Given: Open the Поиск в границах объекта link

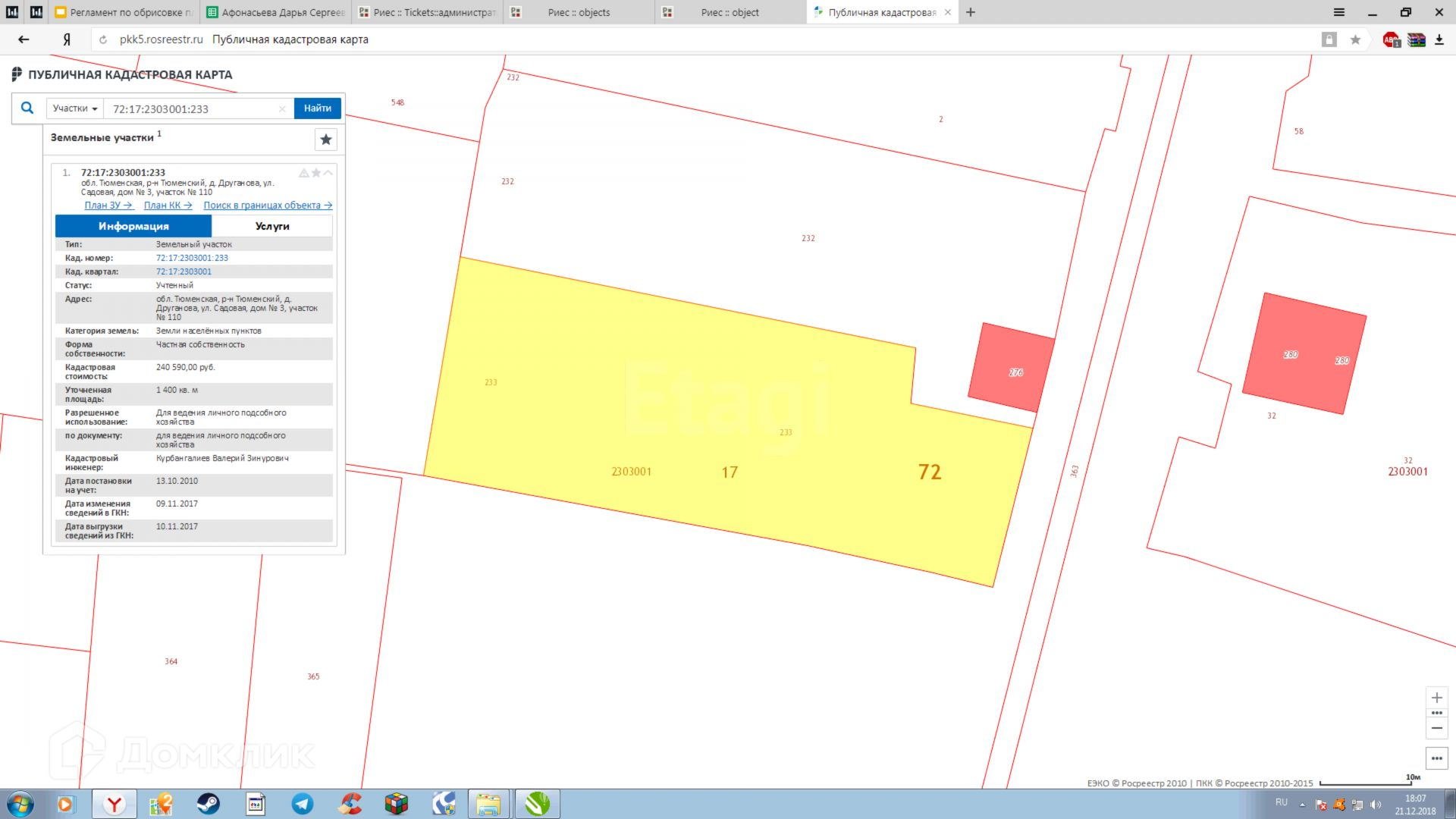Looking at the screenshot, I should [x=267, y=206].
